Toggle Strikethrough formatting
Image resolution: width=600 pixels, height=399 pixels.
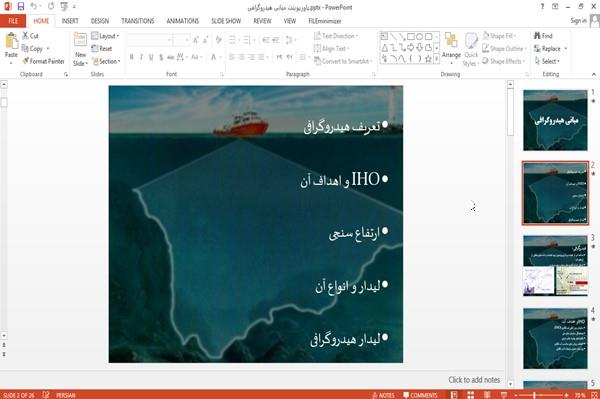(171, 57)
